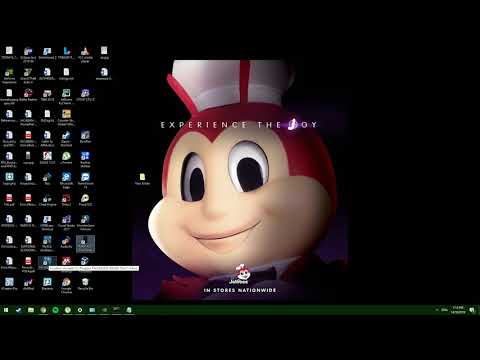Image resolution: width=480 pixels, height=360 pixels.
Task: Select the Download 2 desktop shortcut
Action: [47, 53]
